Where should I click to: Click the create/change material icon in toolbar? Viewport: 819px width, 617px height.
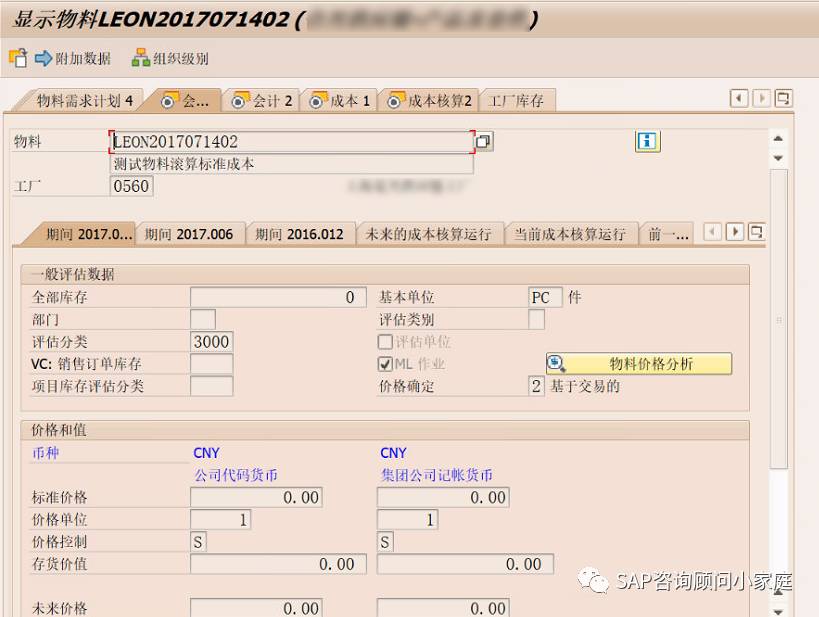(x=18, y=58)
